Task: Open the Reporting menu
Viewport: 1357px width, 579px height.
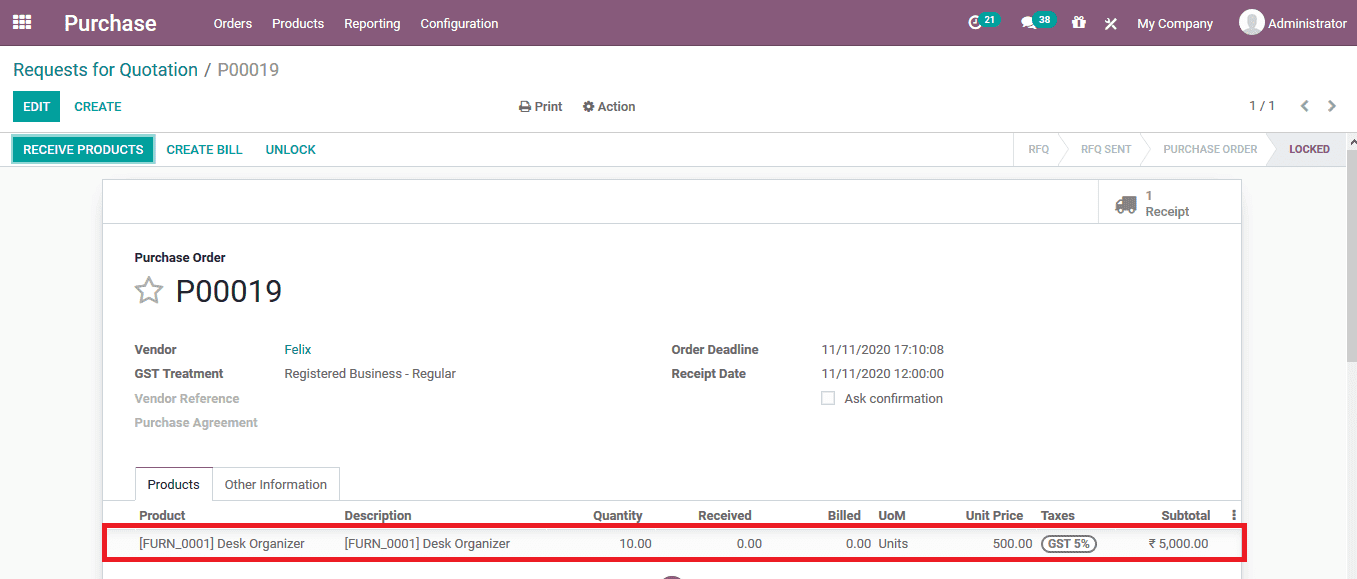Action: pyautogui.click(x=372, y=23)
